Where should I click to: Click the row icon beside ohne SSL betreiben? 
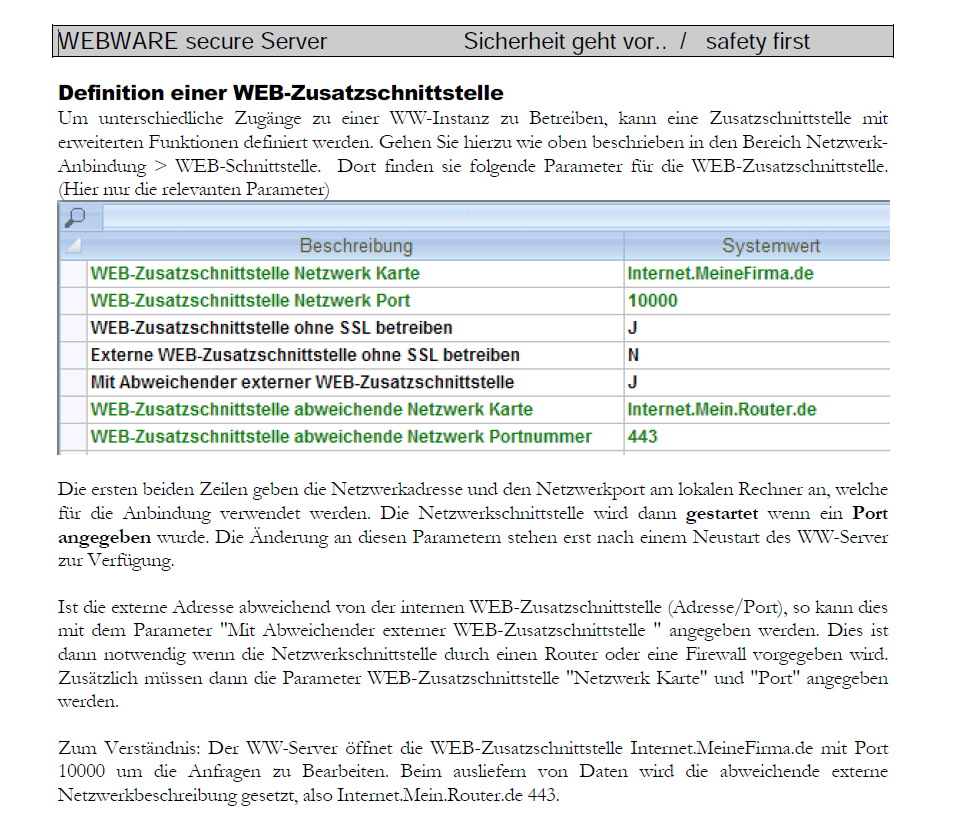click(x=73, y=326)
